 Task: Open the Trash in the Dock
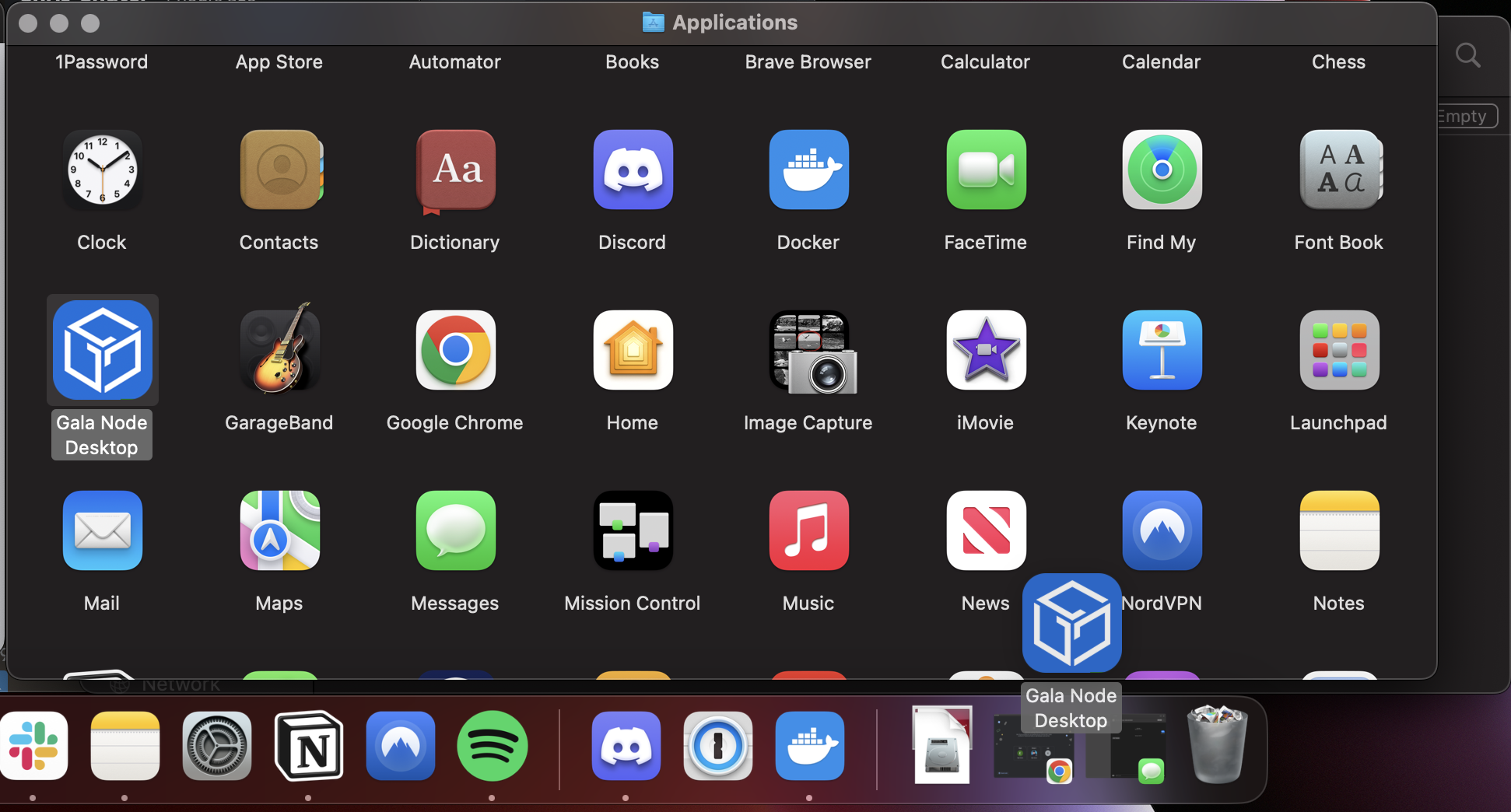pos(1218,744)
